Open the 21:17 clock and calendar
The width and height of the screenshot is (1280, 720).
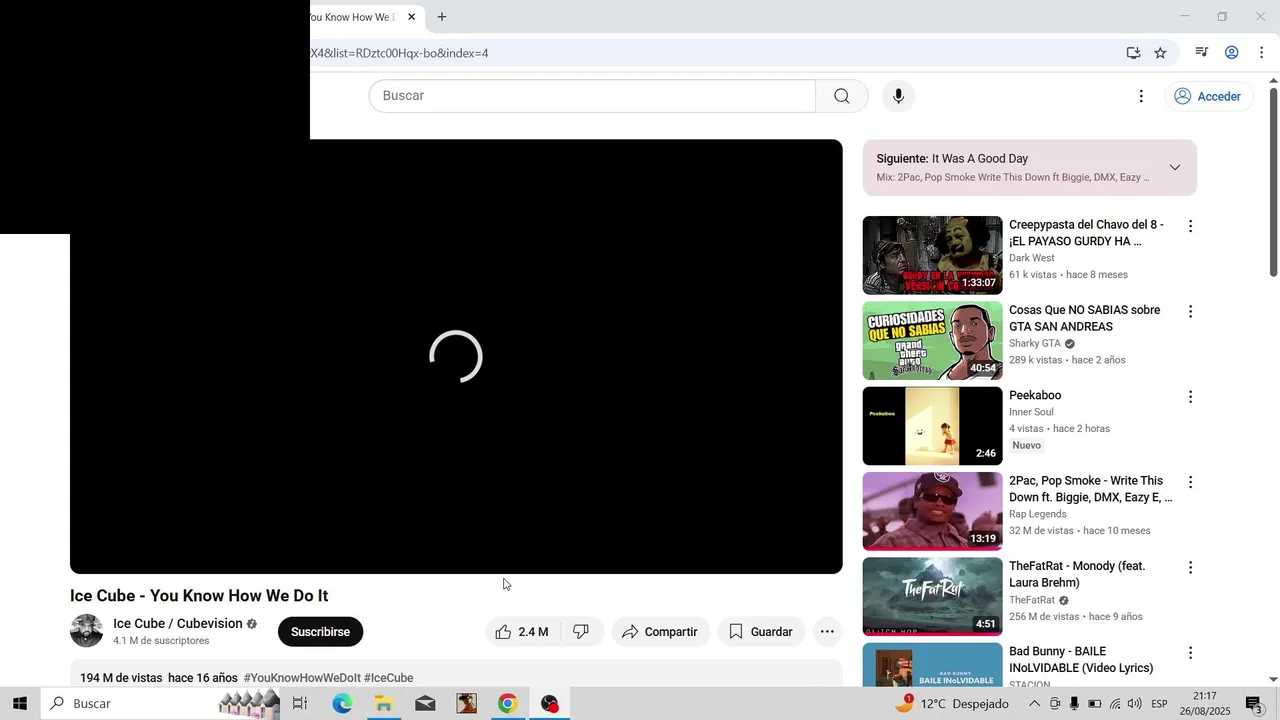1205,704
